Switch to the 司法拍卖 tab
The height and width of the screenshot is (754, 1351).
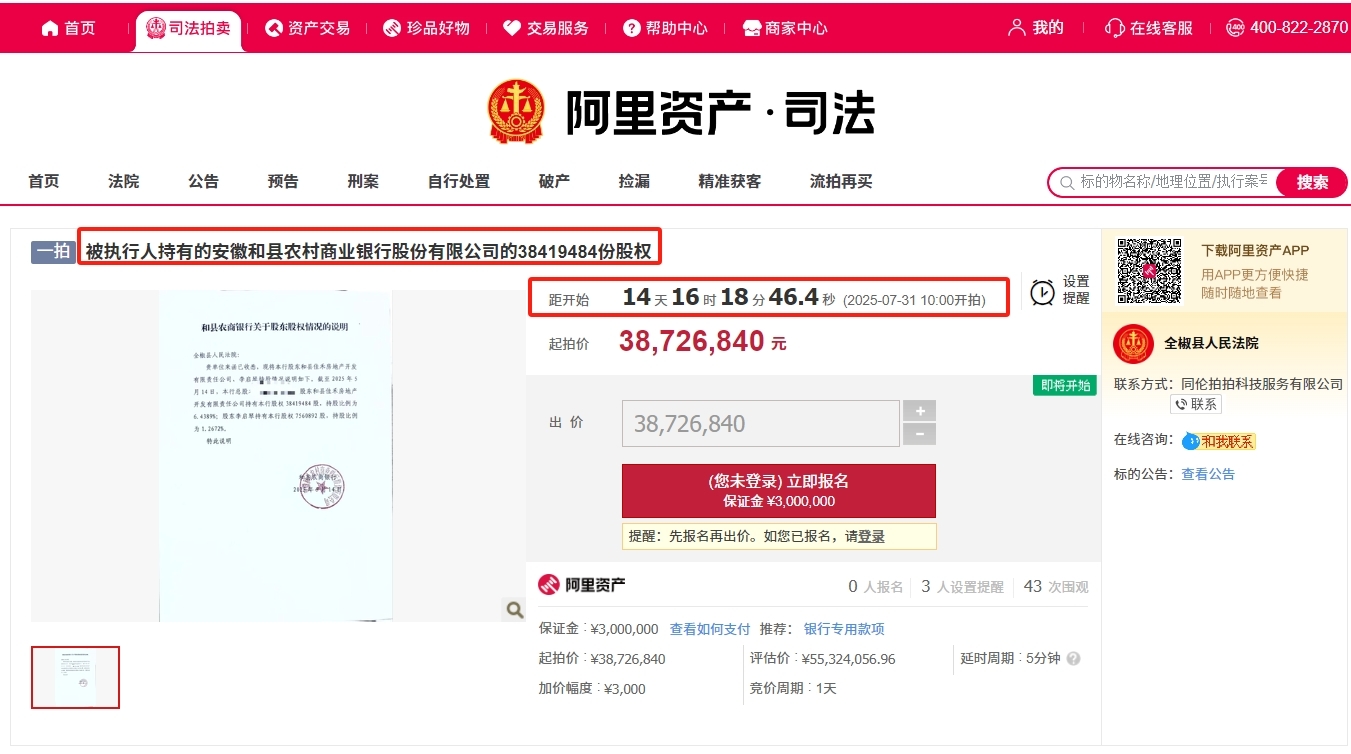pos(188,27)
